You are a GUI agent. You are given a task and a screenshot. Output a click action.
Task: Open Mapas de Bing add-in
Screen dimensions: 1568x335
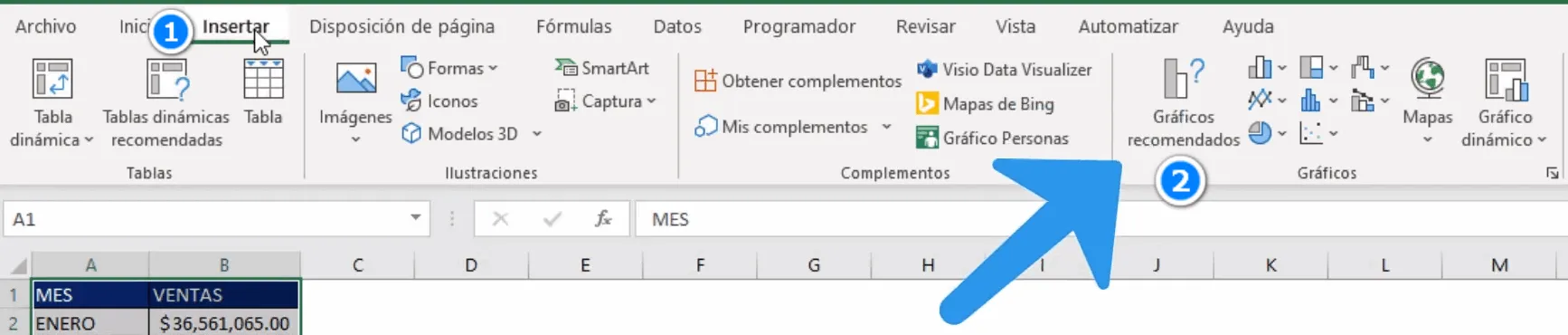pos(985,104)
